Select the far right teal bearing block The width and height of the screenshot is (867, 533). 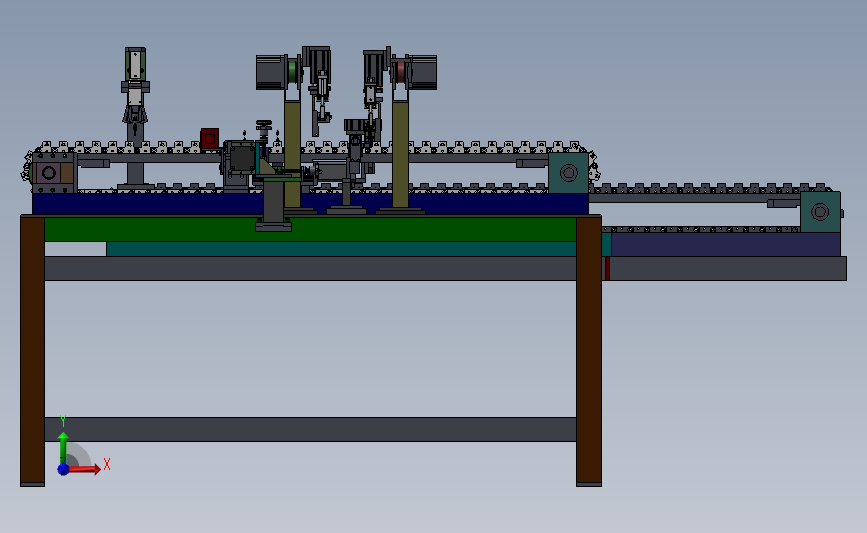tap(821, 212)
